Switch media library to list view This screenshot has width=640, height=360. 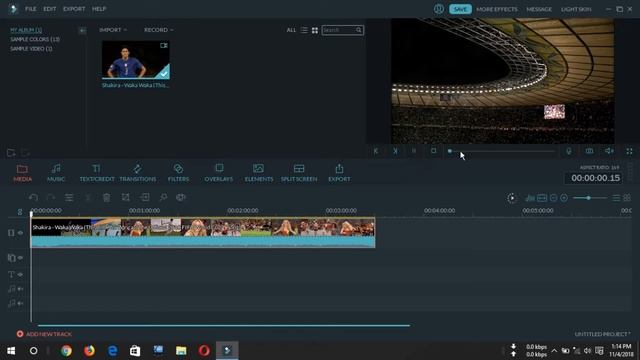tap(304, 30)
